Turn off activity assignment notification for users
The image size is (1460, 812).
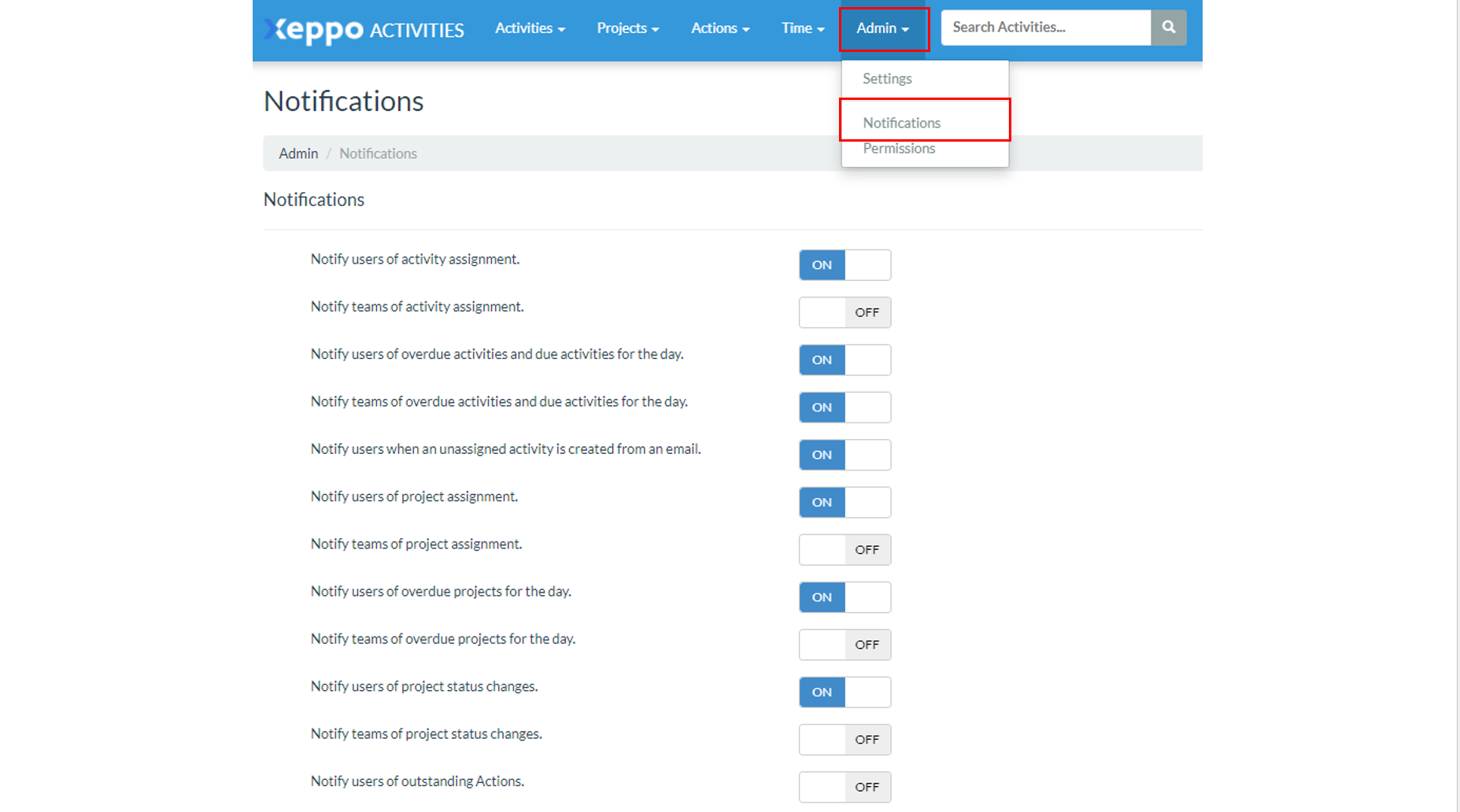point(845,265)
